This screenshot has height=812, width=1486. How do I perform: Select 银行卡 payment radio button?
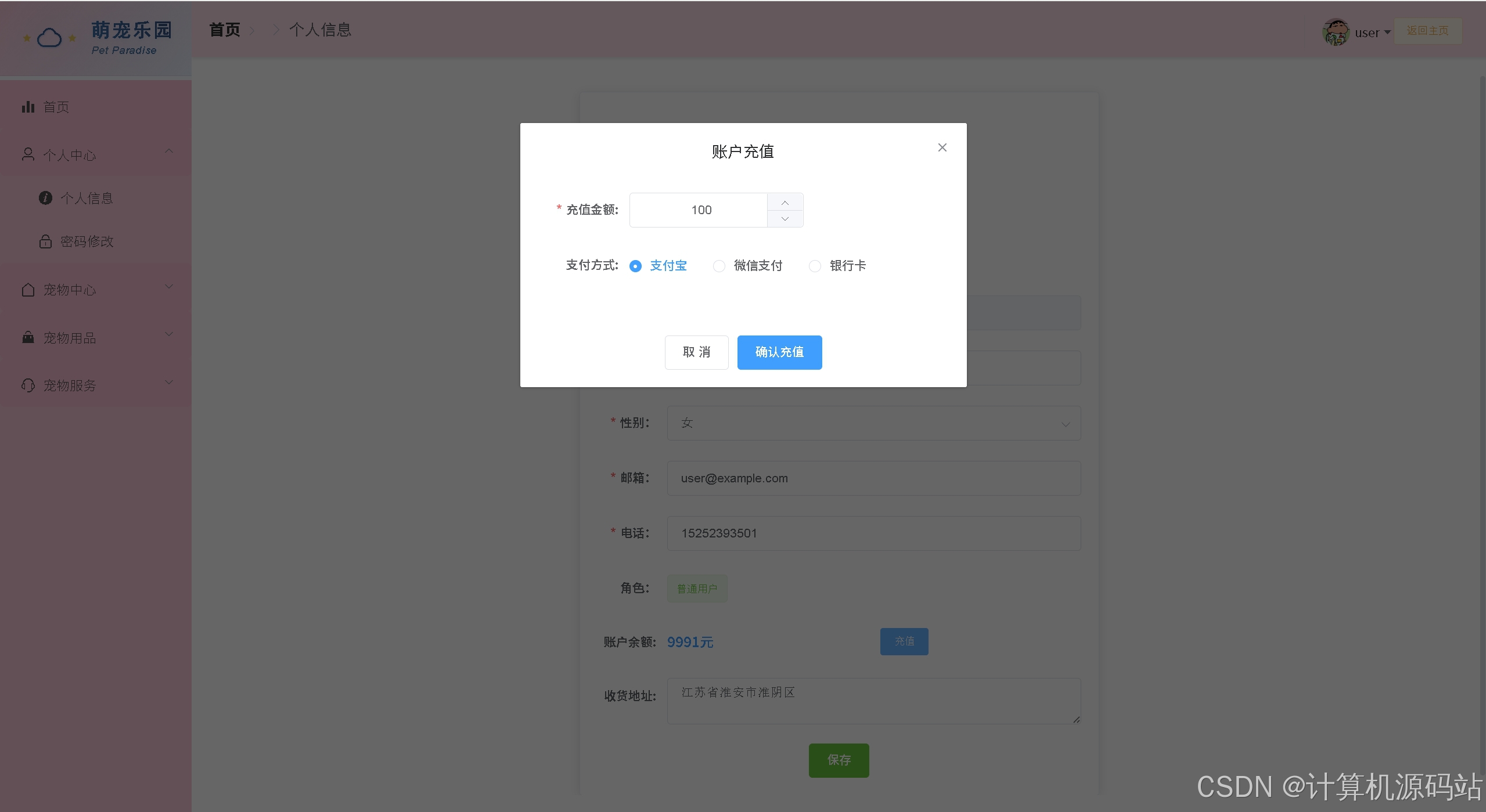coord(815,266)
